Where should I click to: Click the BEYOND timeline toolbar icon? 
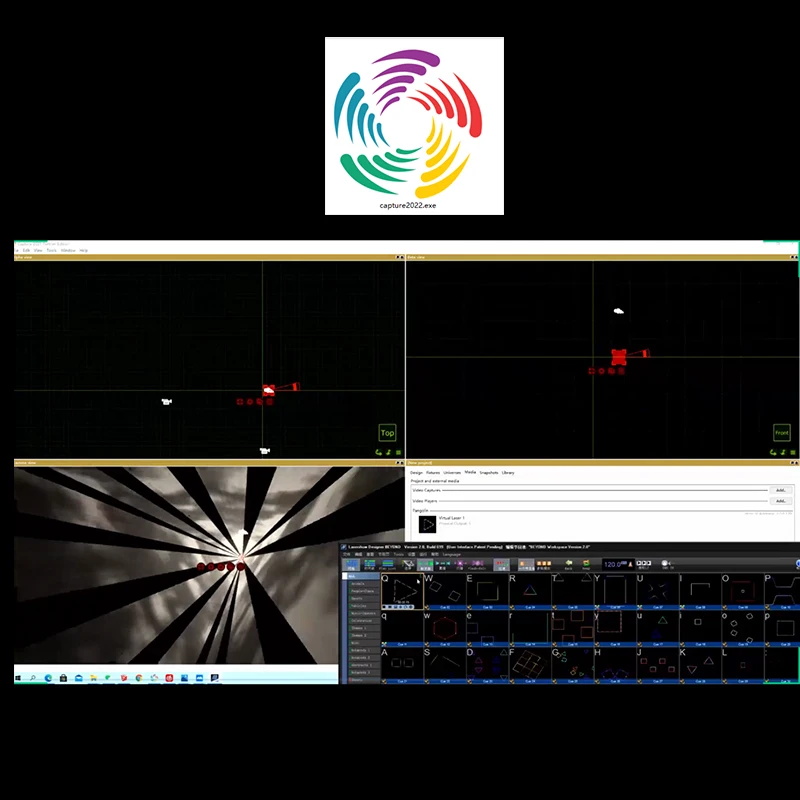tap(369, 564)
